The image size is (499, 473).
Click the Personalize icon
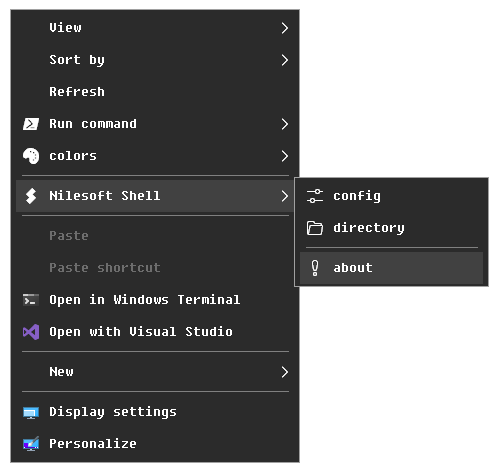click(x=31, y=444)
